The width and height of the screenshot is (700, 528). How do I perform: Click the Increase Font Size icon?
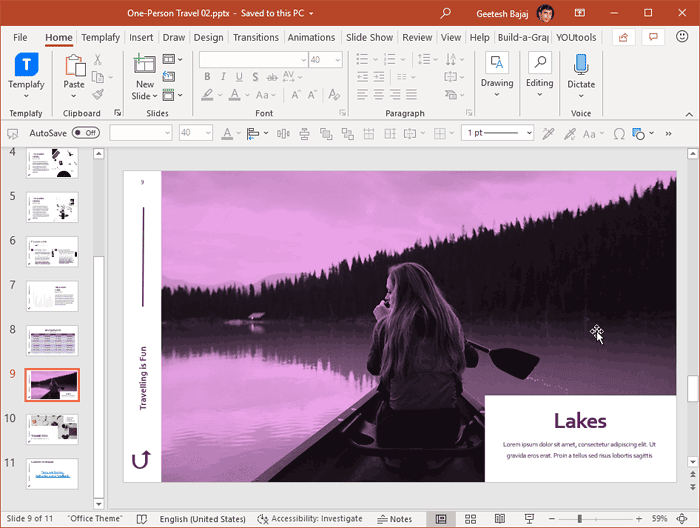296,95
